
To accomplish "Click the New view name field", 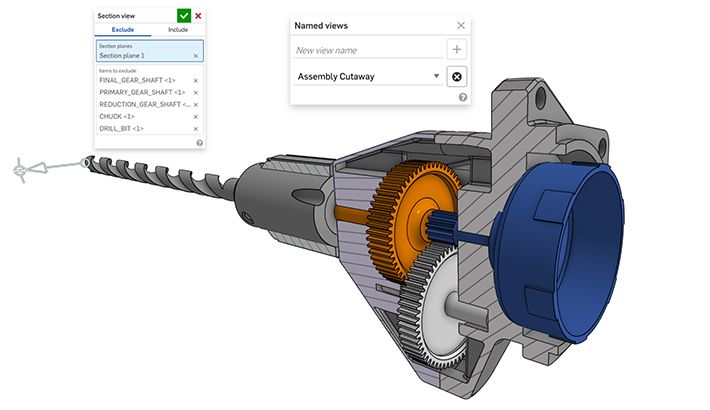I will pos(366,50).
